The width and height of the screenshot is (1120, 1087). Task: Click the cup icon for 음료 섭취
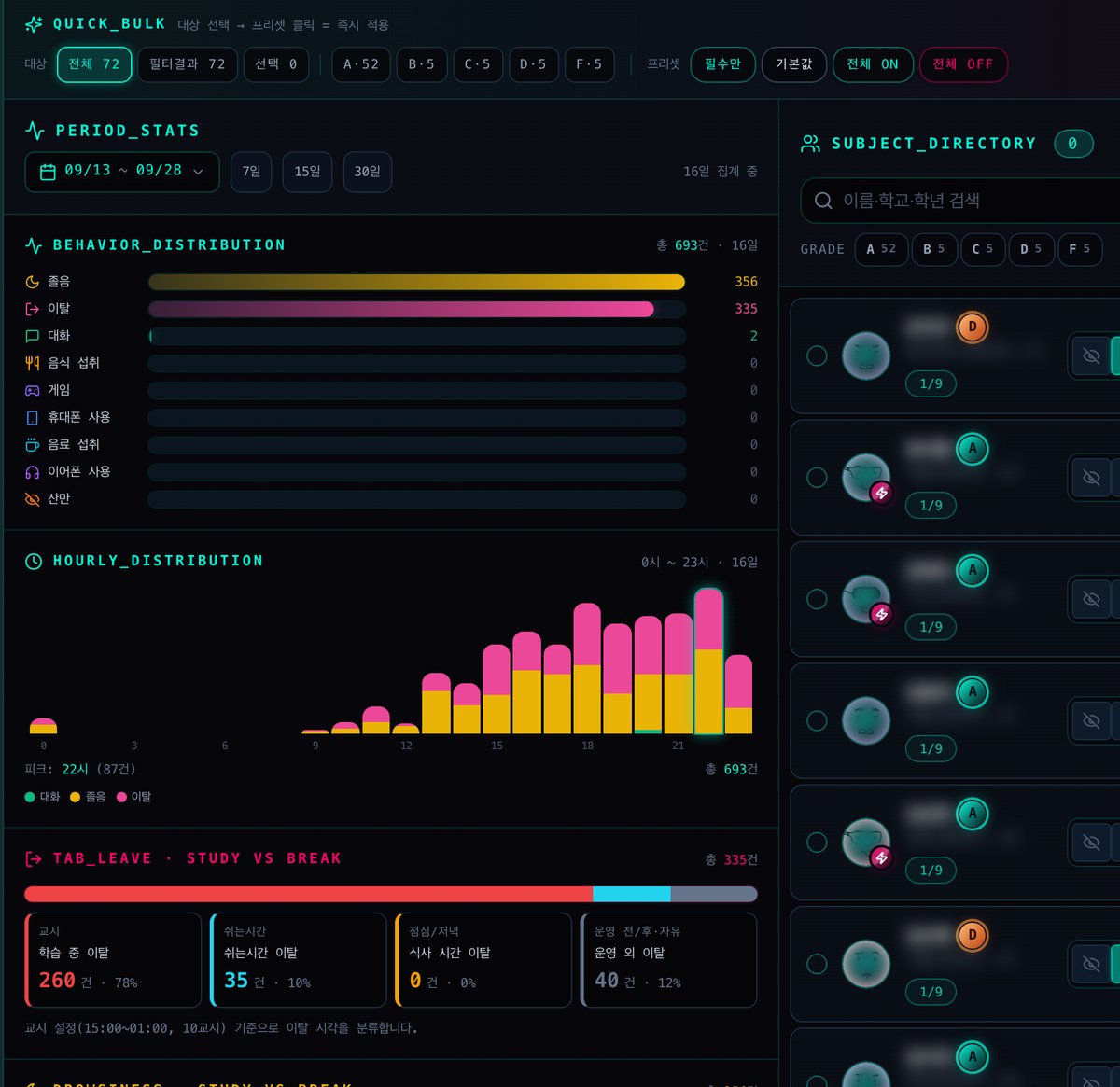(33, 445)
